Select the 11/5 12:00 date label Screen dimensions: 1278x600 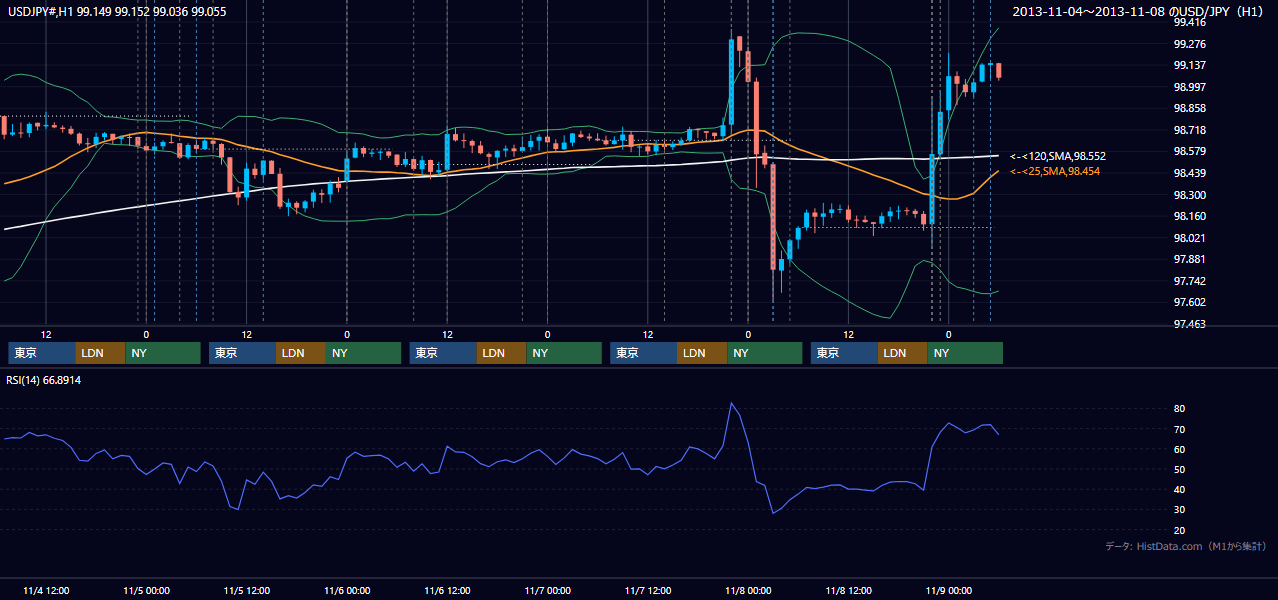pos(246,591)
